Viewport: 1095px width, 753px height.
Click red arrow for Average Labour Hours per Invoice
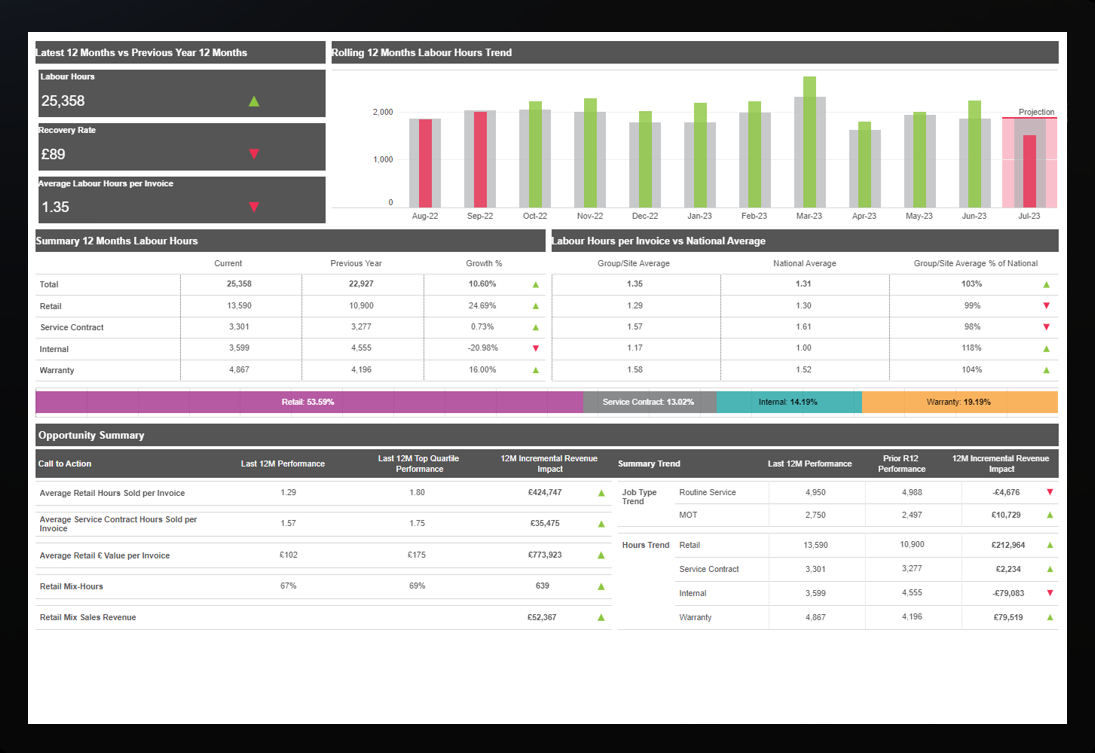(254, 207)
